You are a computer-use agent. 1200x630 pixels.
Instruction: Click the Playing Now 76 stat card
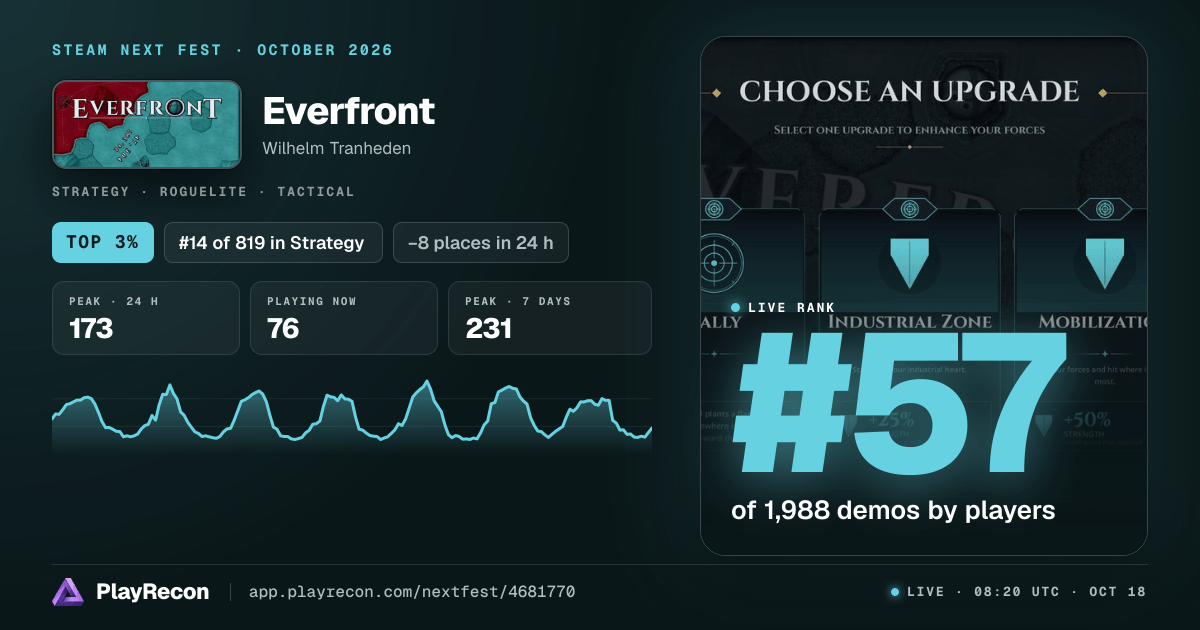pos(344,318)
